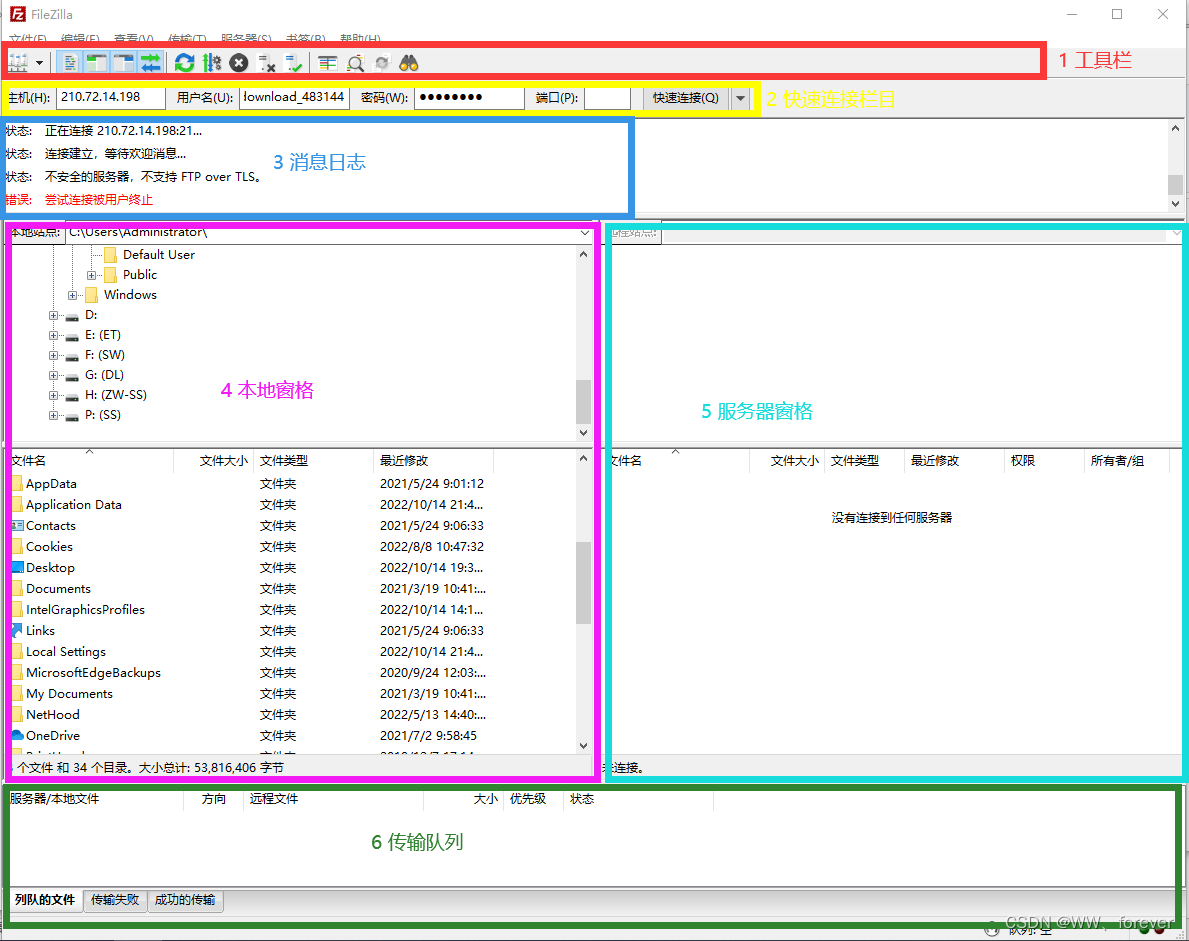Switch to the 列队的文件 tab
Viewport: 1189px width, 941px height.
pos(45,899)
